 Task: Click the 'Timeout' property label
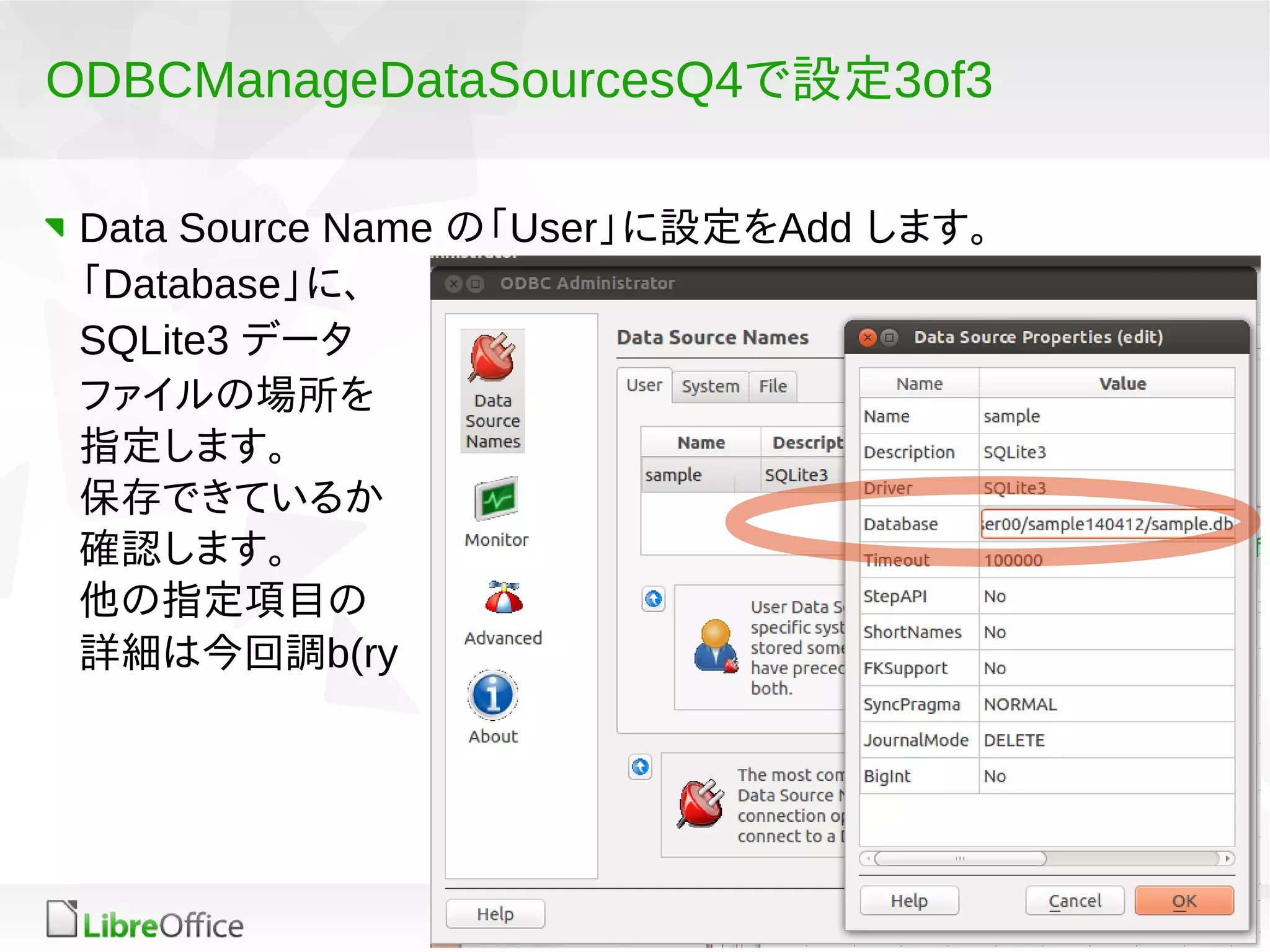(x=897, y=560)
